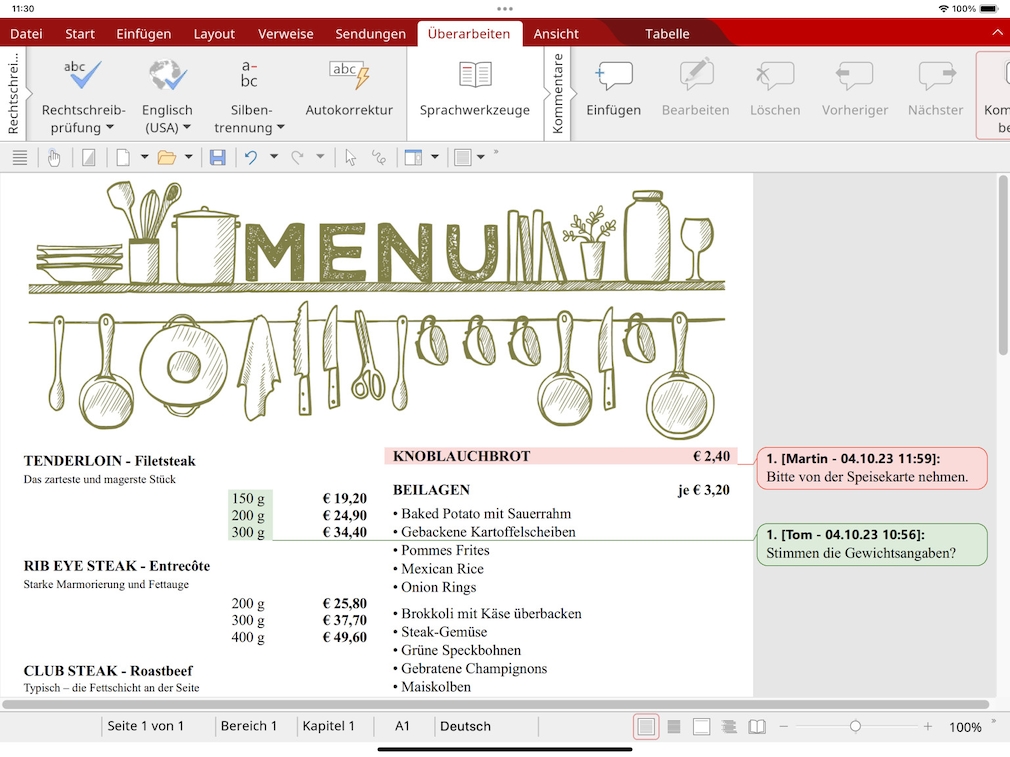
Task: Select the hand touch-mode tool
Action: tap(54, 157)
